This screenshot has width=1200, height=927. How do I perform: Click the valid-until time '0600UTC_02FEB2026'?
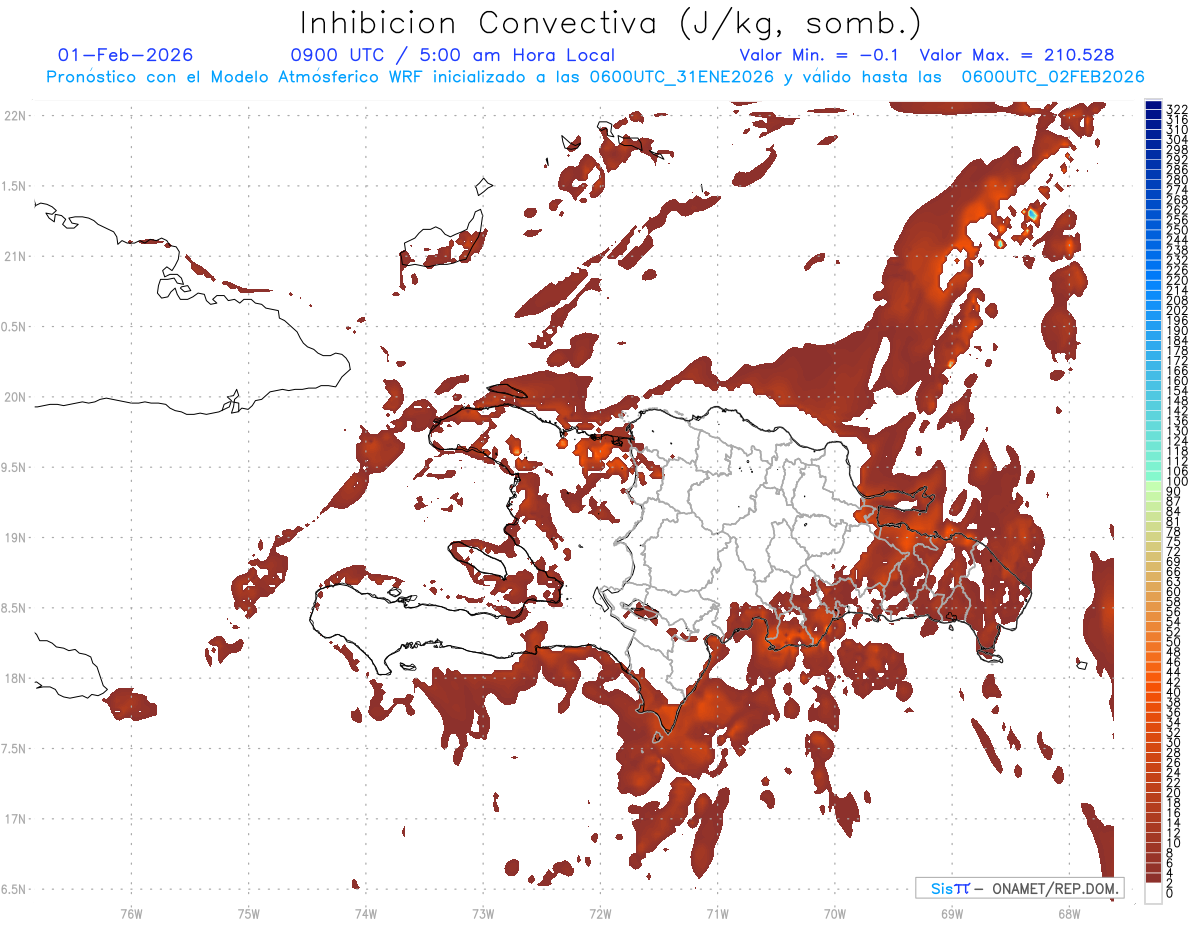click(1053, 77)
